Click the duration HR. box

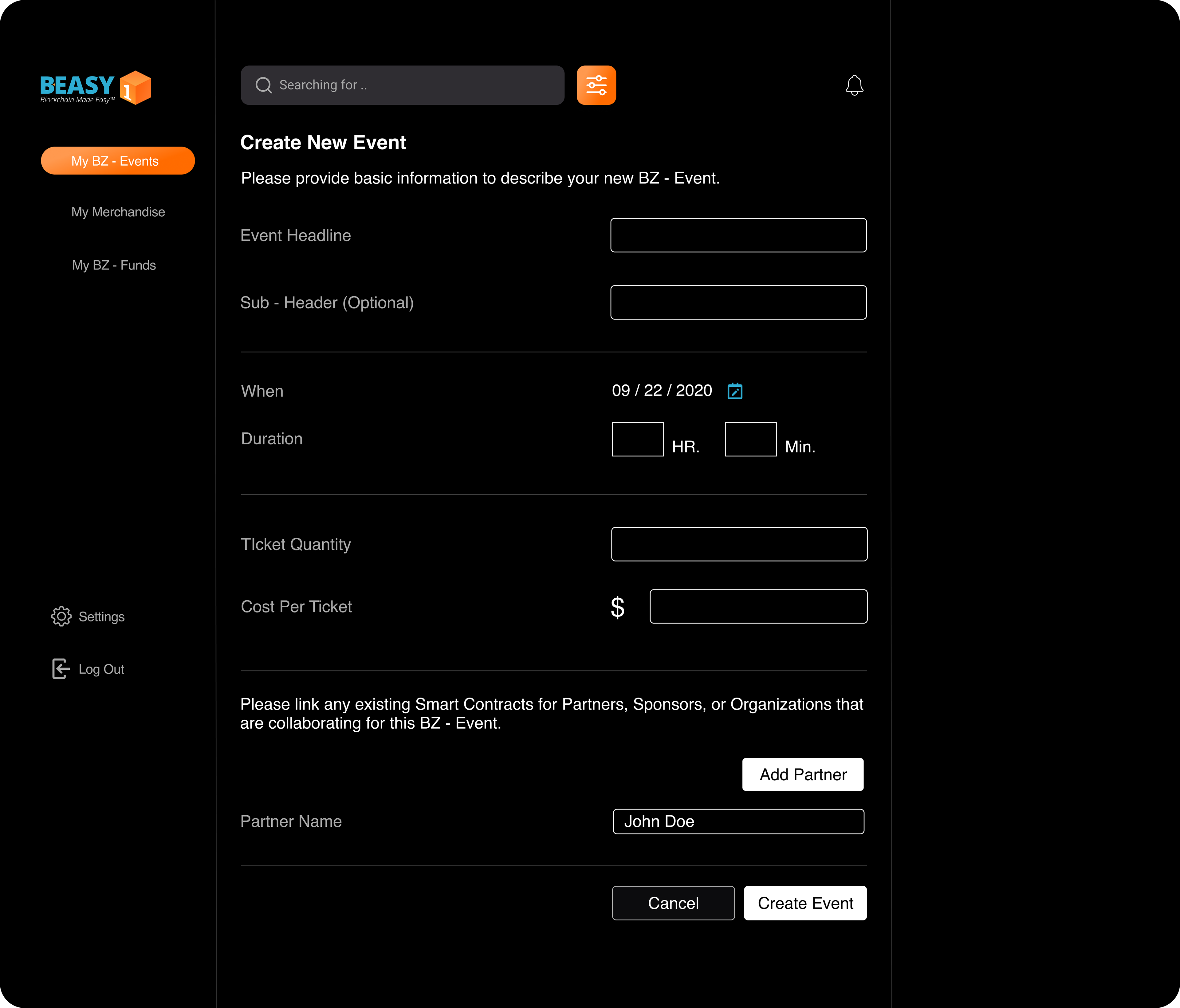pos(638,439)
